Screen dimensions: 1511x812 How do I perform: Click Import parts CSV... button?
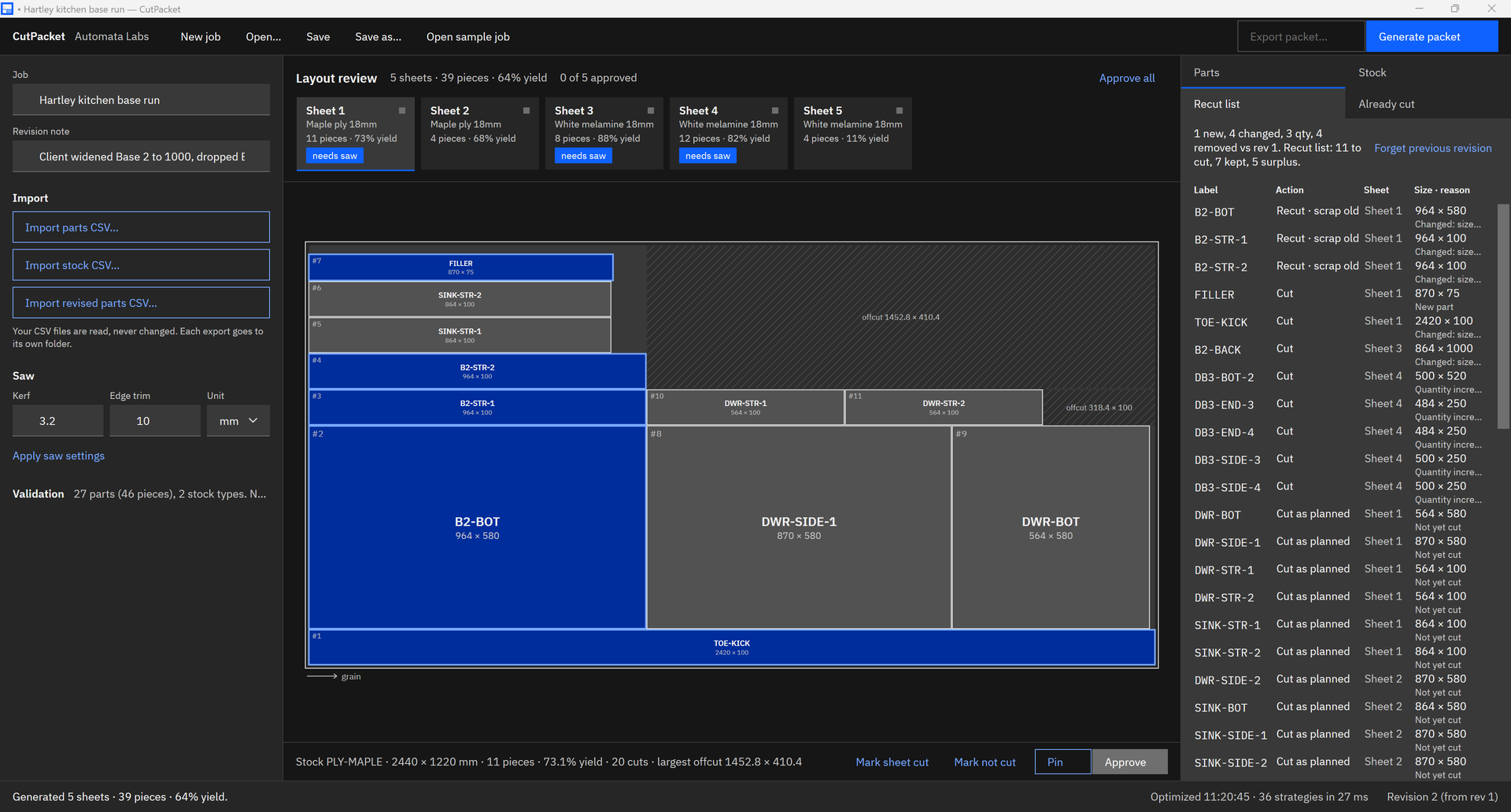pos(141,227)
